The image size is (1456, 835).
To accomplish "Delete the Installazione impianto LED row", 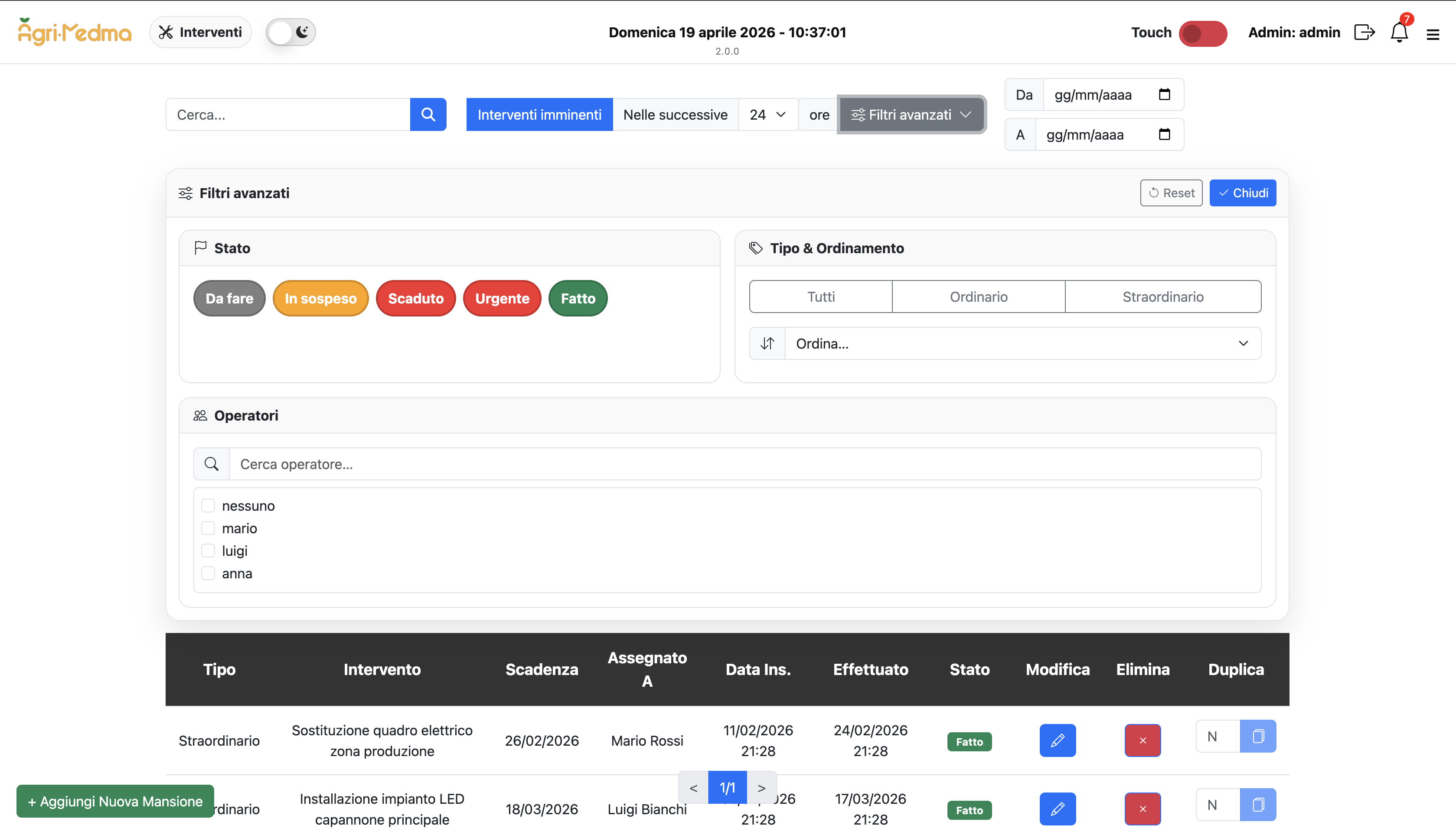I will 1143,809.
